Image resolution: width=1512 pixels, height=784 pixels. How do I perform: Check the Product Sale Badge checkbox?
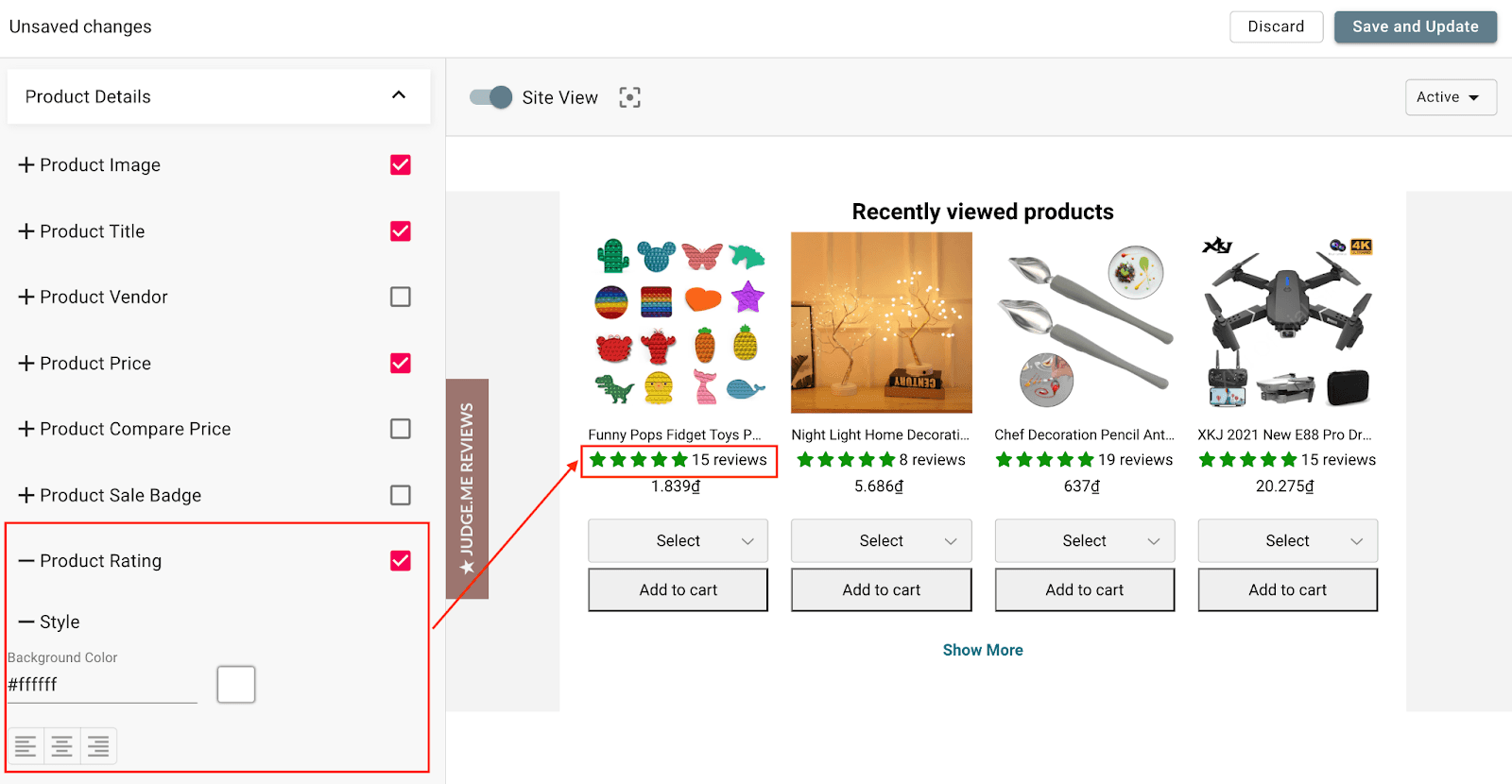coord(401,495)
